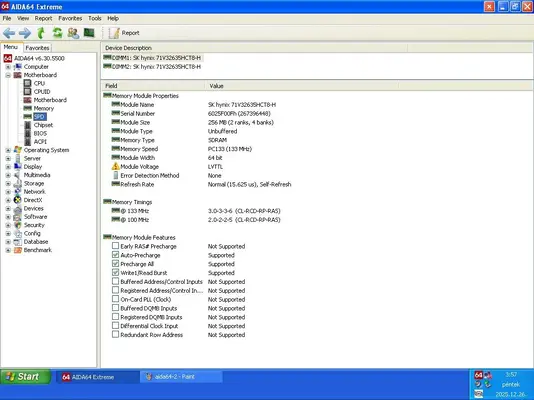Toggle Precharge All checkbox
Viewport: 534px width, 400px height.
(115, 263)
